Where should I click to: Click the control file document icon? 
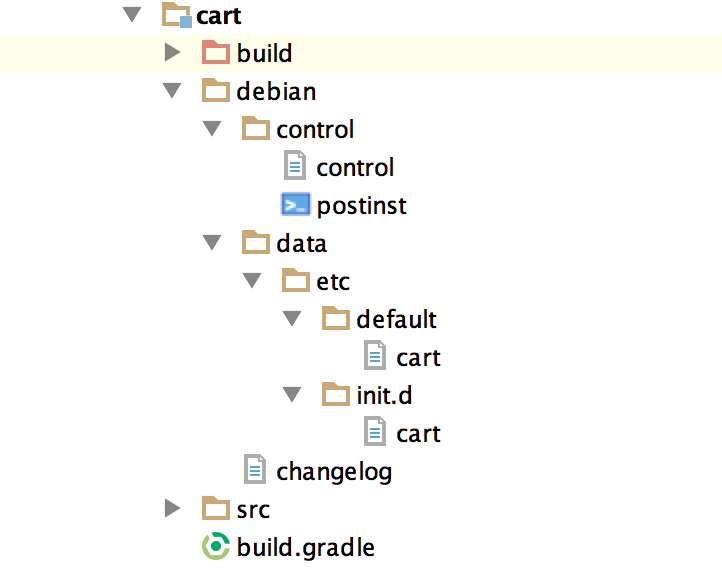[296, 167]
